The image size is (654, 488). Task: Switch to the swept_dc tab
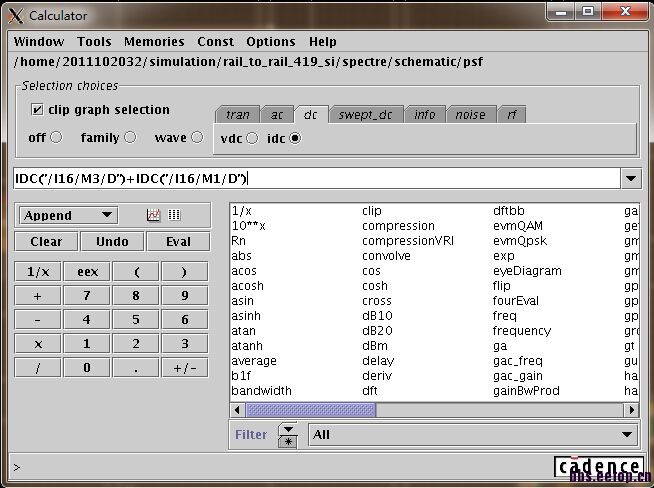366,115
